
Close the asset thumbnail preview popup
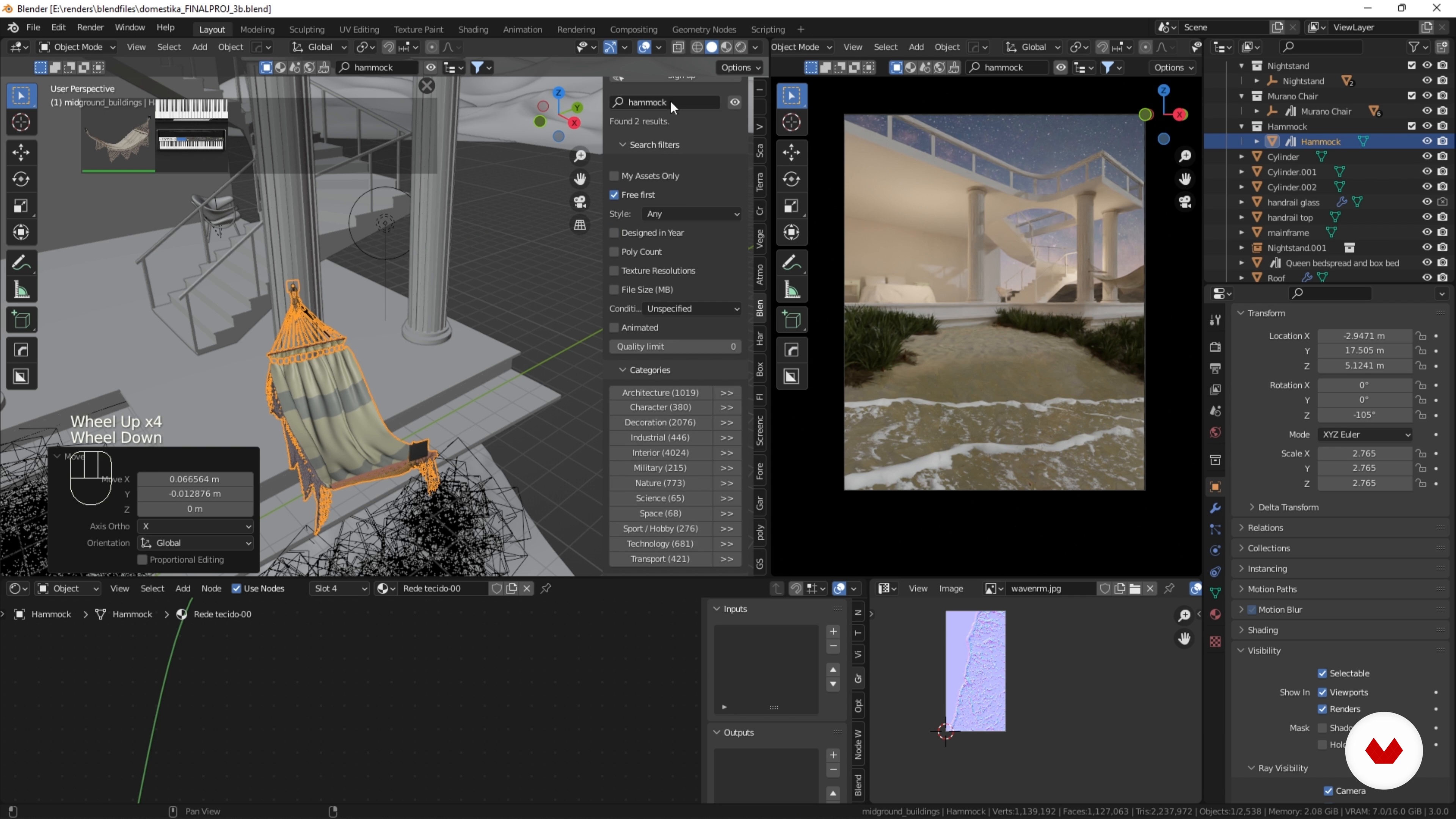click(427, 86)
